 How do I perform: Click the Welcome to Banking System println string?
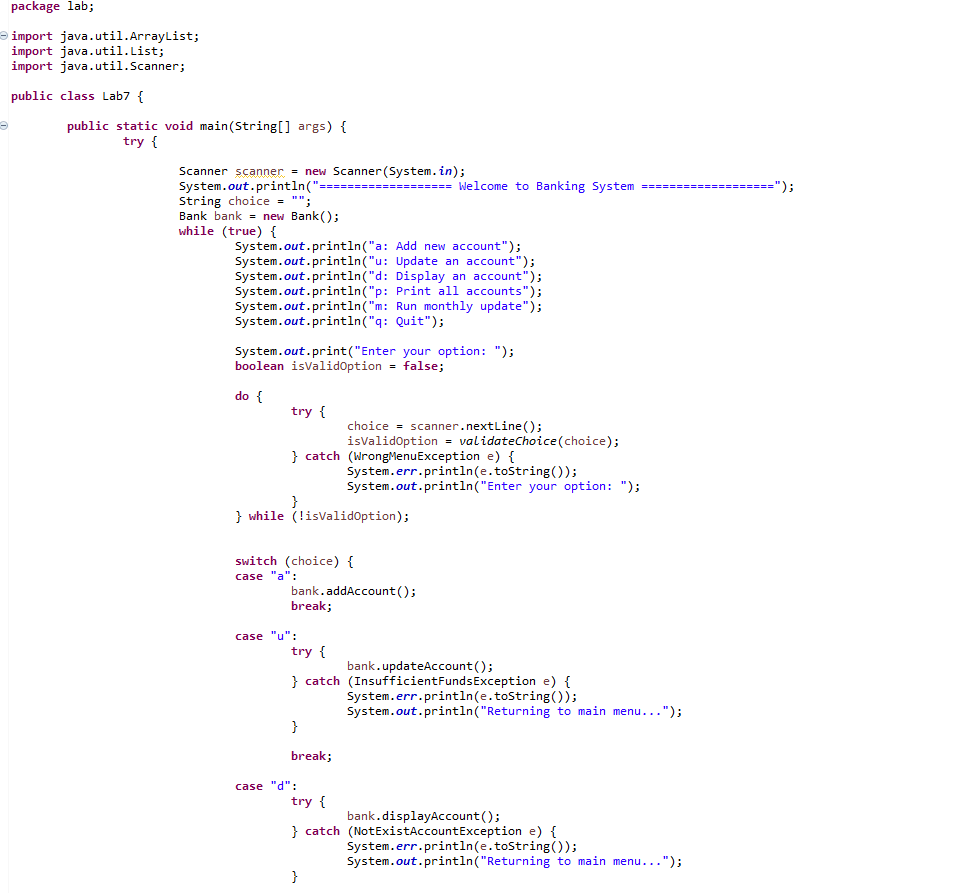coord(560,185)
